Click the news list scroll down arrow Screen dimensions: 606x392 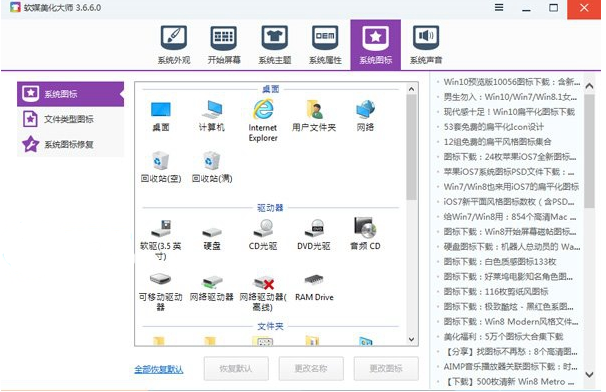589,374
